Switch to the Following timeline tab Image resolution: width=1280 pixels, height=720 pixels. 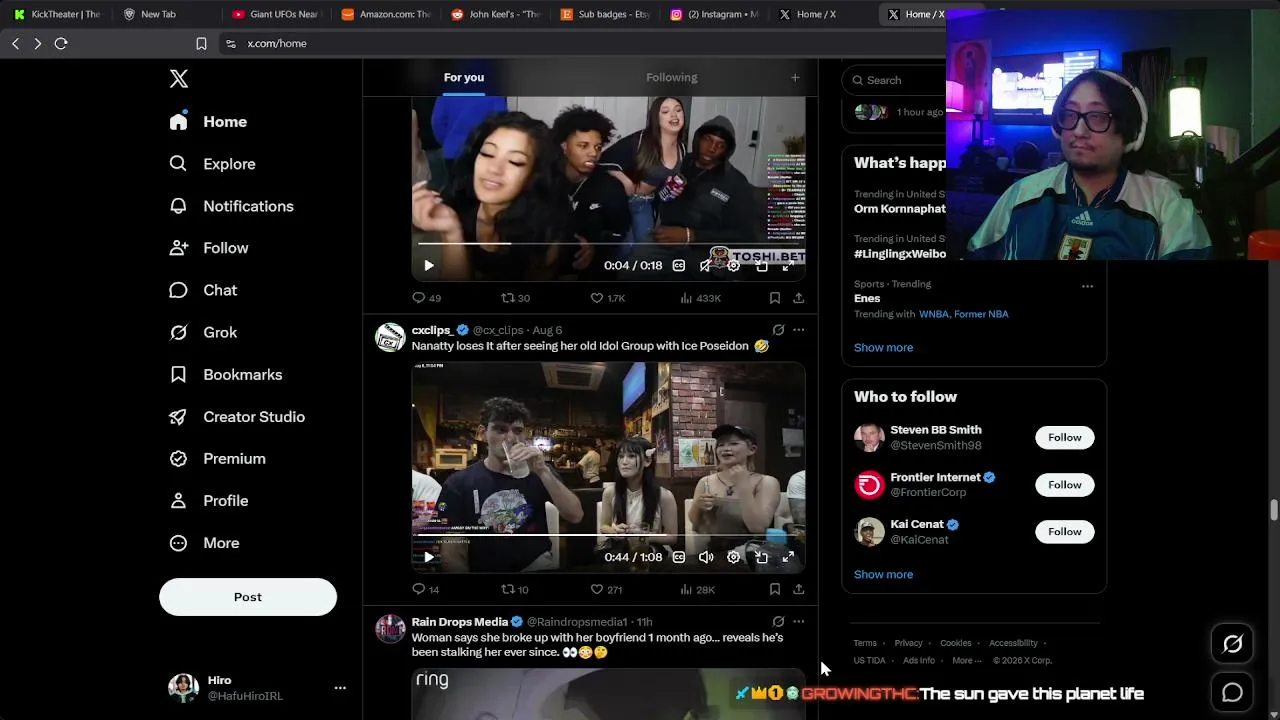coord(671,77)
